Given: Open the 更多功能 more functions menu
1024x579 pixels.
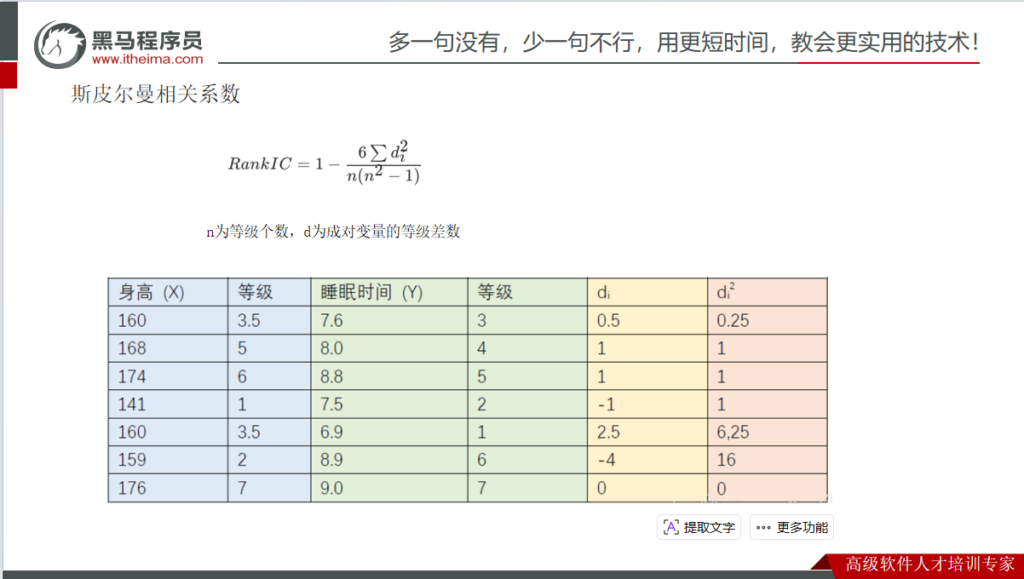Looking at the screenshot, I should click(x=793, y=527).
